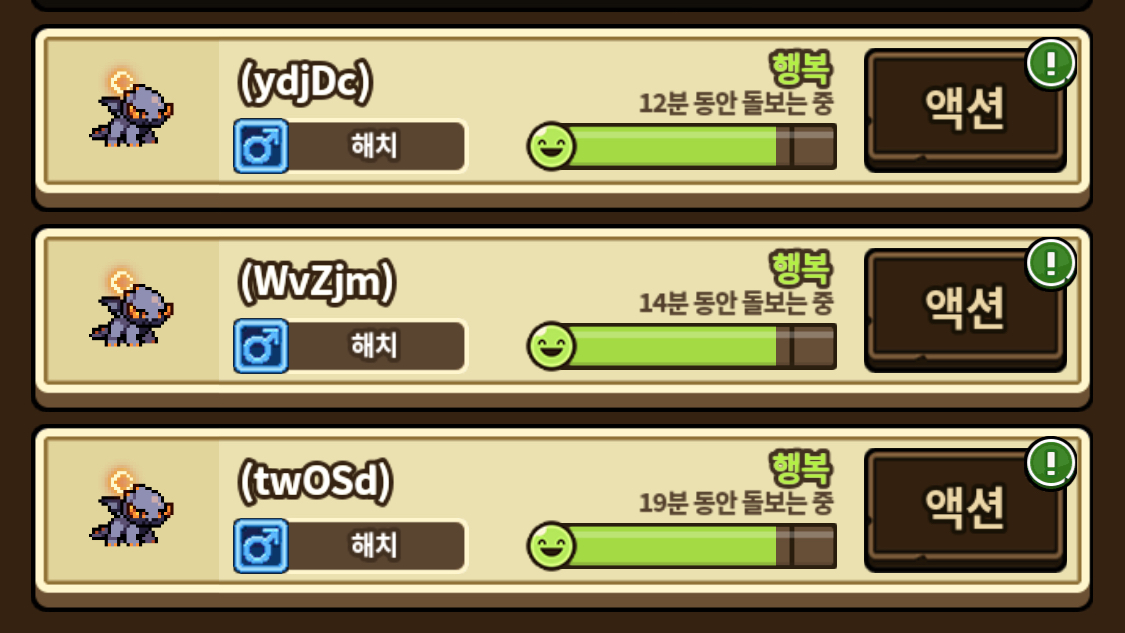Click the male gender icon for WvZjm
The width and height of the screenshot is (1125, 633).
[261, 346]
